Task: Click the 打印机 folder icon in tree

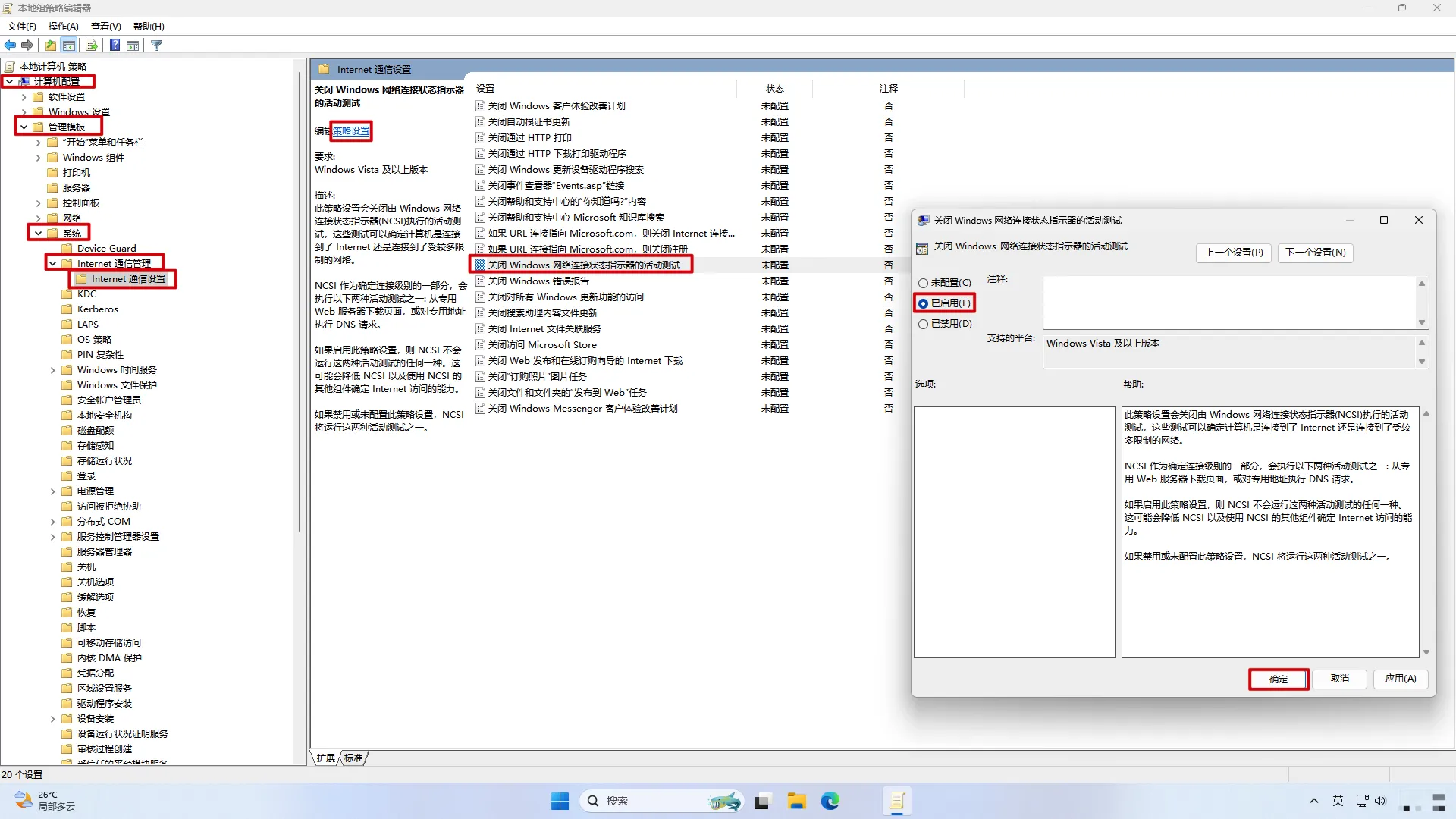Action: coord(52,173)
